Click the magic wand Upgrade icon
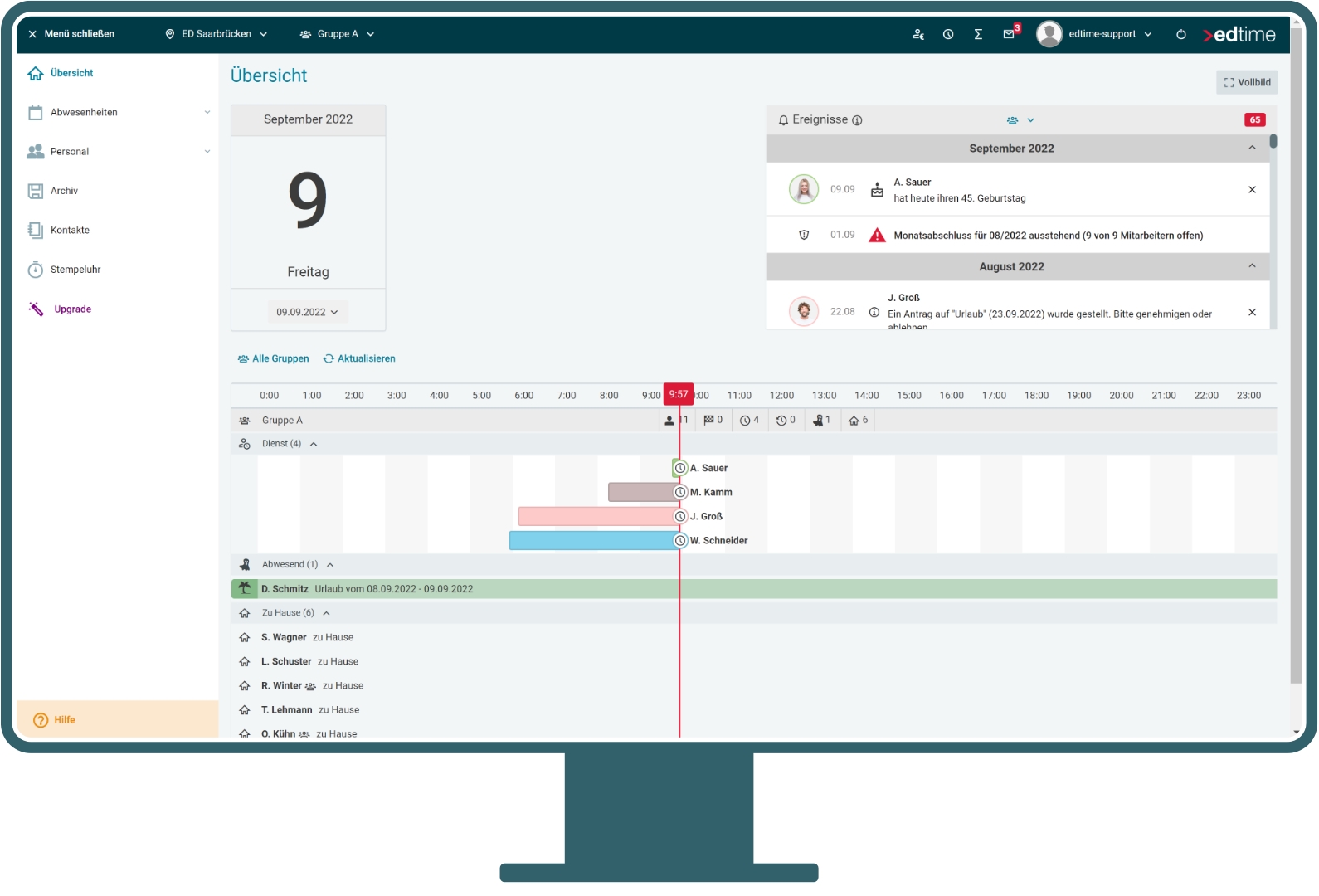 point(36,309)
